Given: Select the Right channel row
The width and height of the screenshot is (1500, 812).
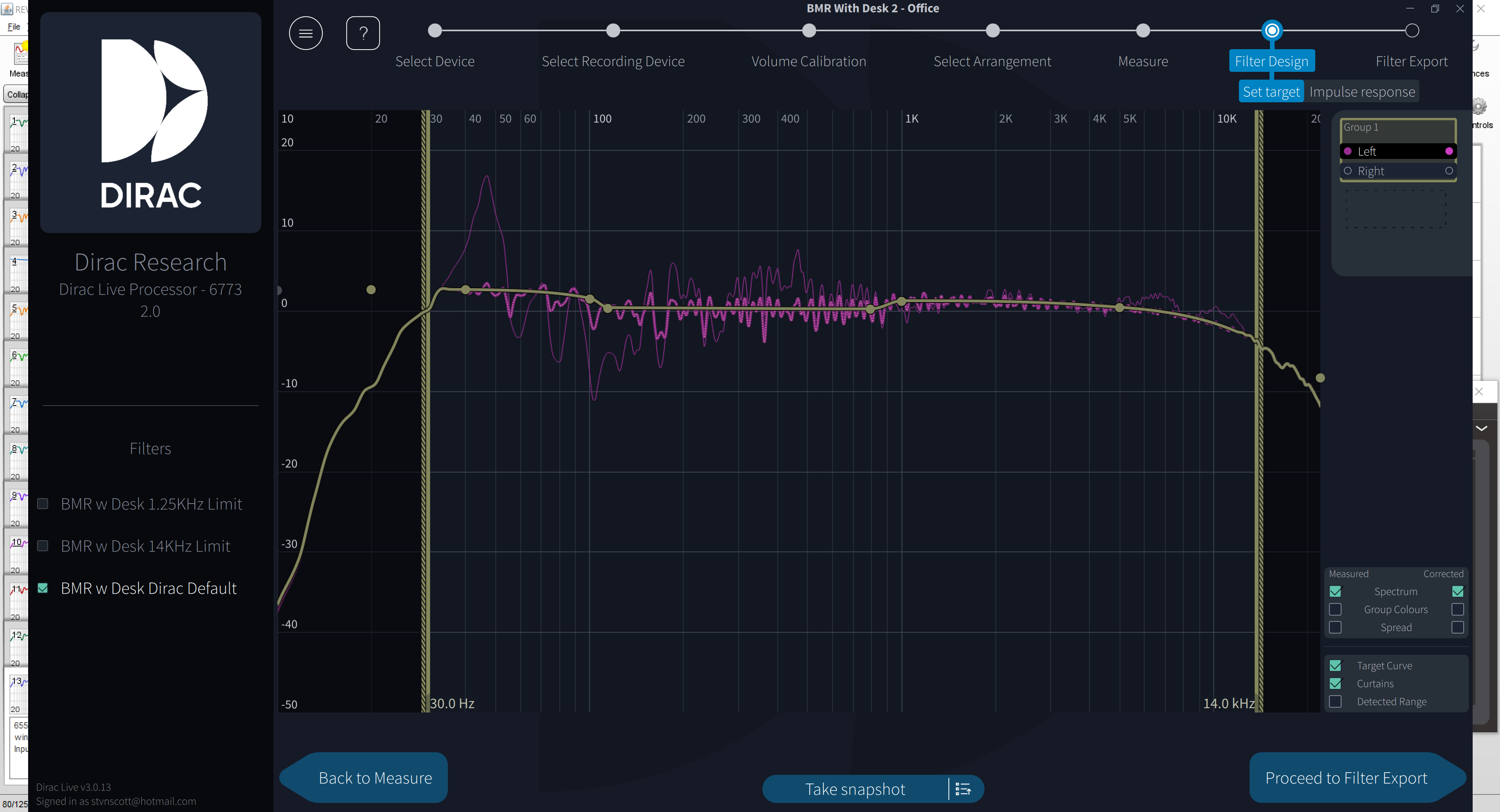Looking at the screenshot, I should click(1398, 171).
